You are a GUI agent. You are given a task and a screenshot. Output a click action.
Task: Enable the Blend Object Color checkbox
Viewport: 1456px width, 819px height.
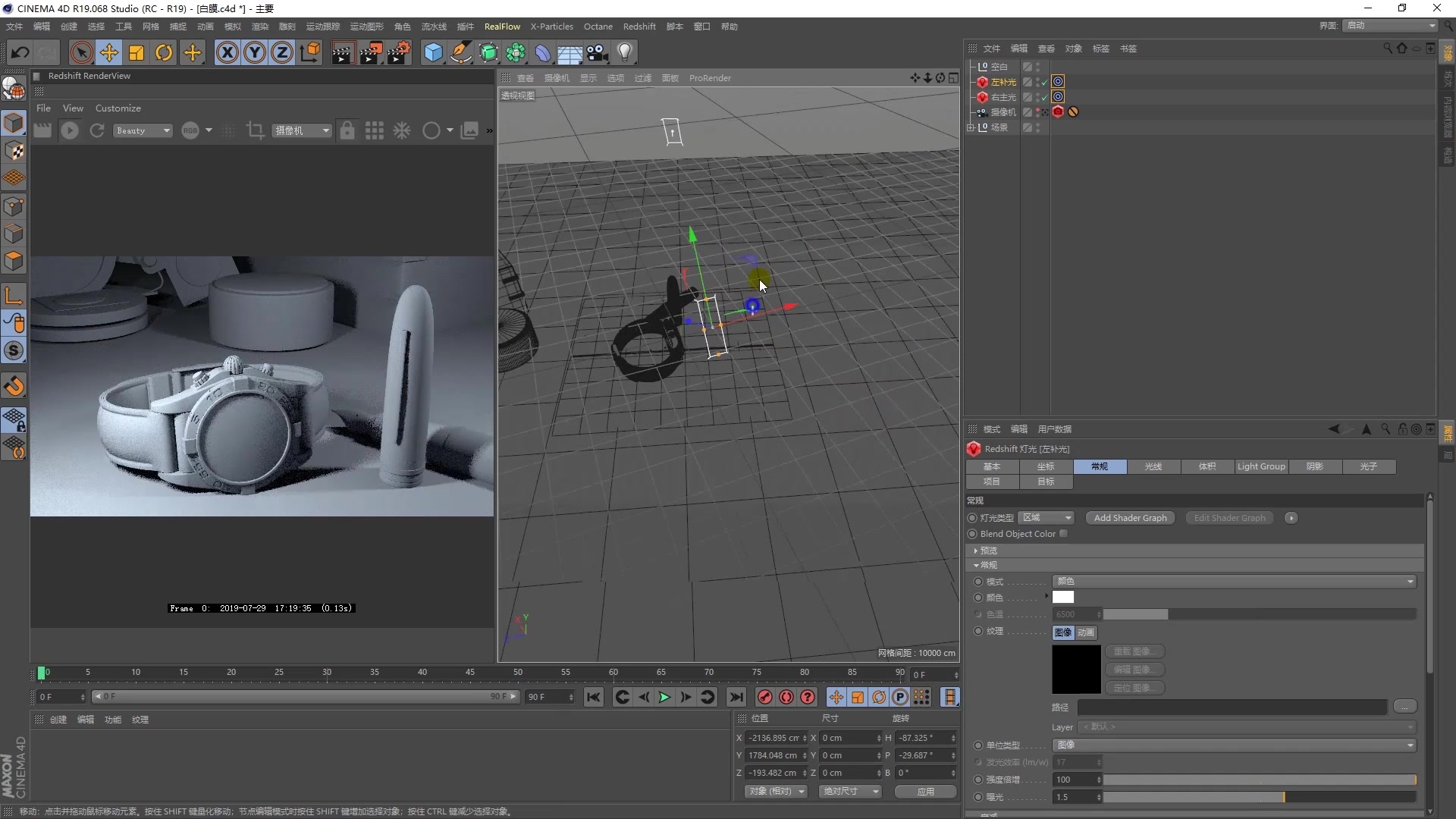click(x=1064, y=533)
